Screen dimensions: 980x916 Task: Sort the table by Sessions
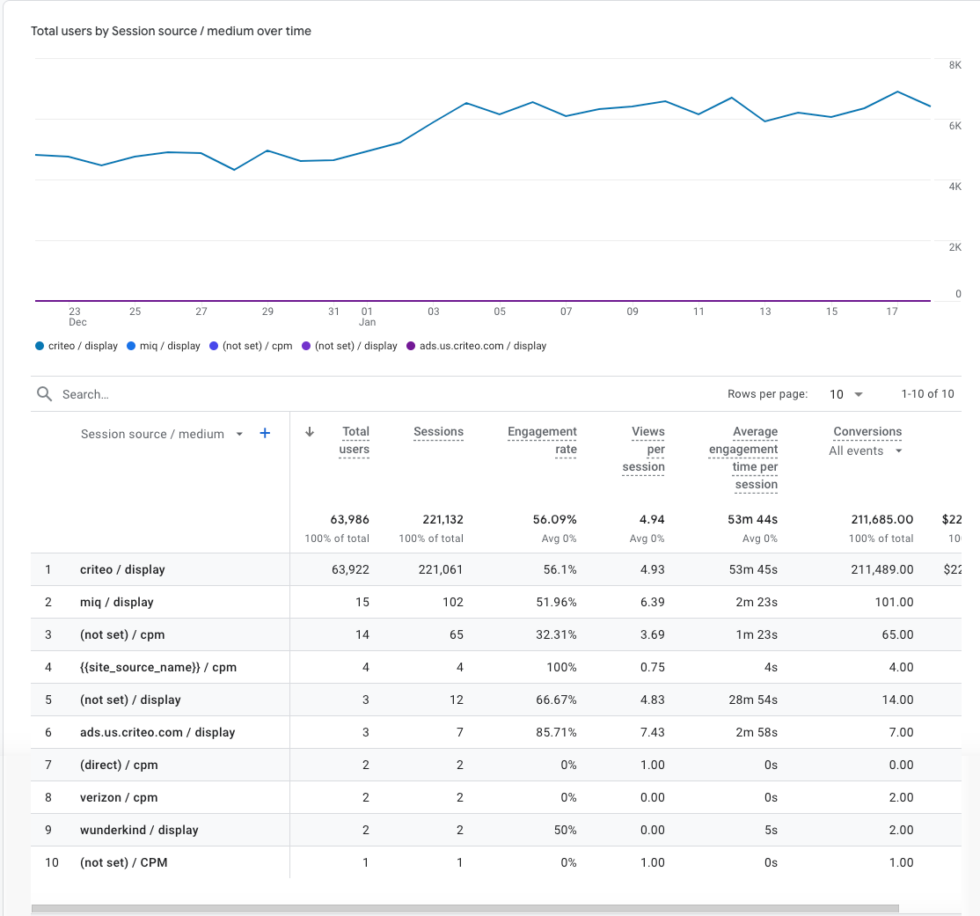[x=438, y=431]
